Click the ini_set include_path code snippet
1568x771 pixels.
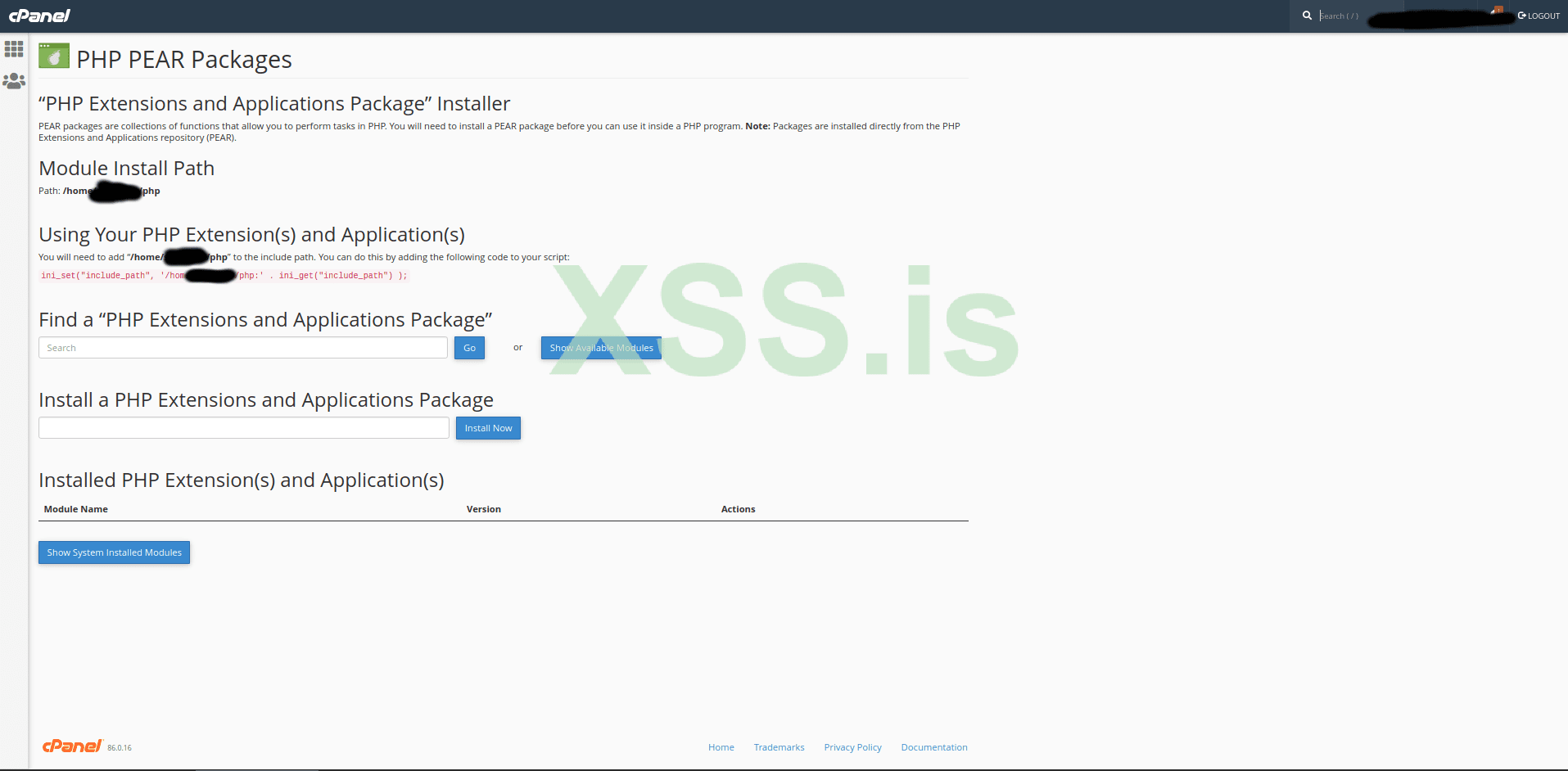(x=224, y=276)
